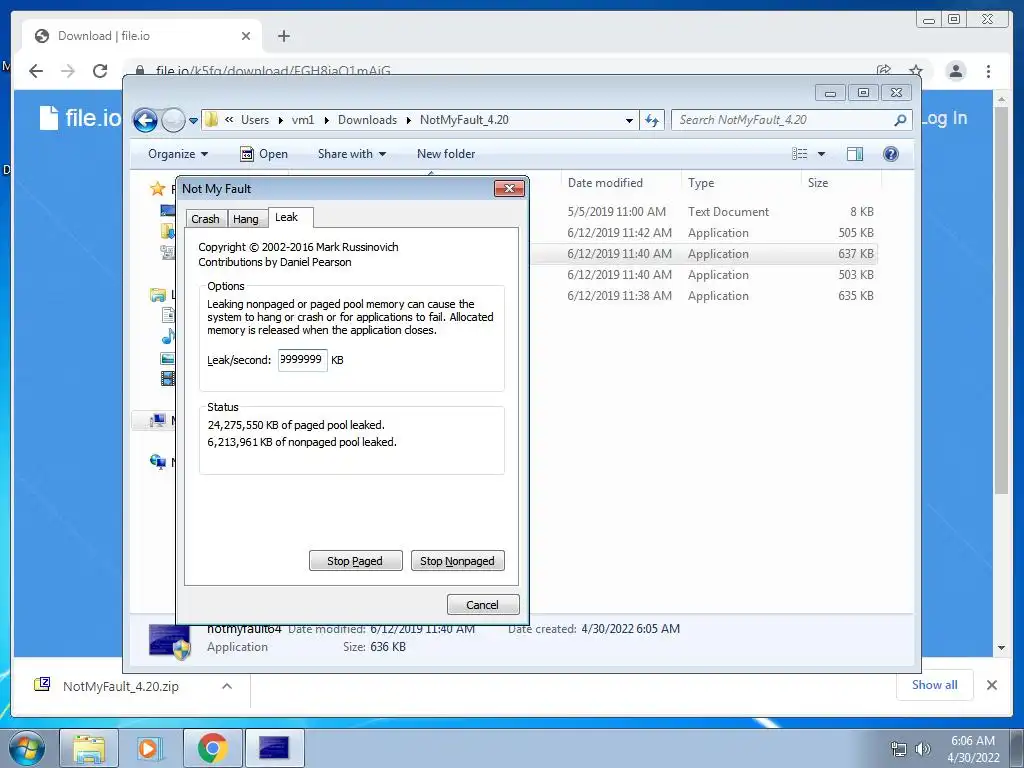This screenshot has height=768, width=1024.
Task: Click Show all downloads button
Action: pyautogui.click(x=935, y=685)
